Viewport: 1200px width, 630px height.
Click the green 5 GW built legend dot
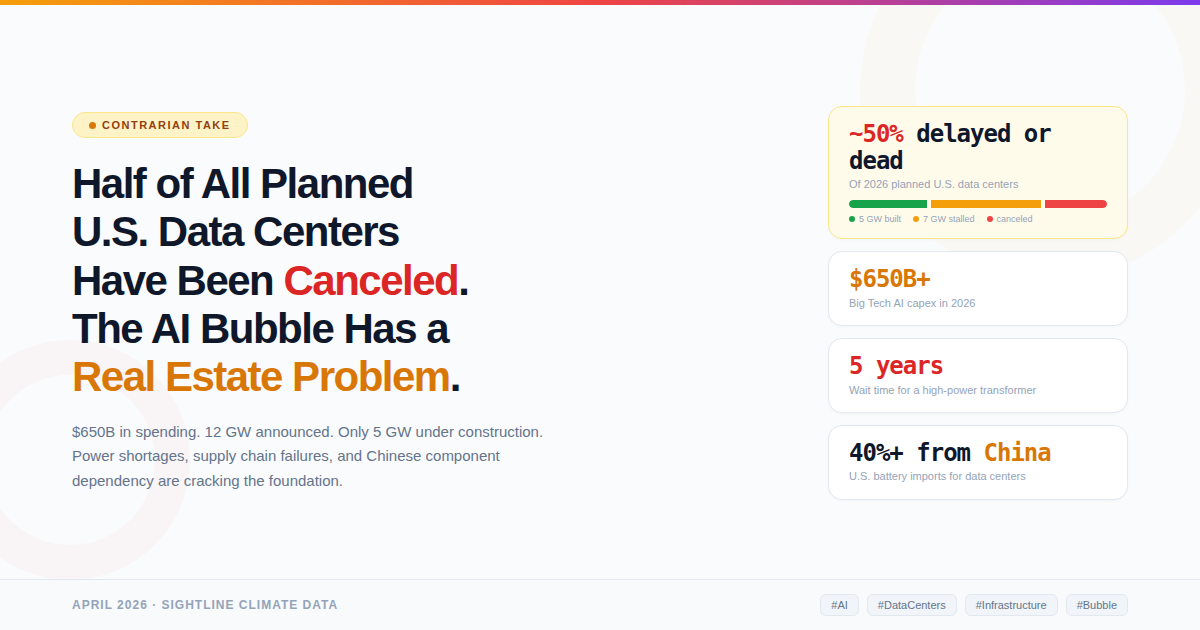coord(852,219)
